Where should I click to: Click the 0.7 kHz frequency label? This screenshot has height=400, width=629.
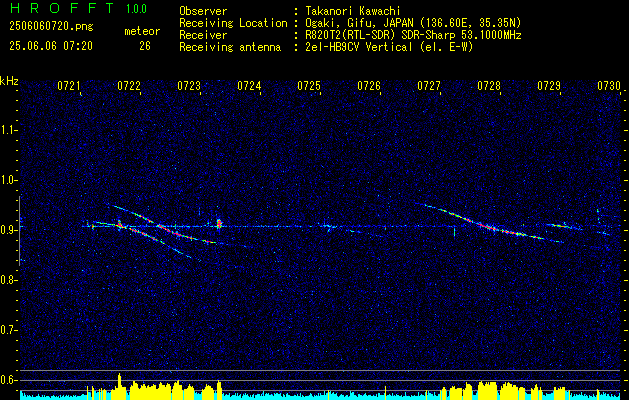click(x=8, y=330)
